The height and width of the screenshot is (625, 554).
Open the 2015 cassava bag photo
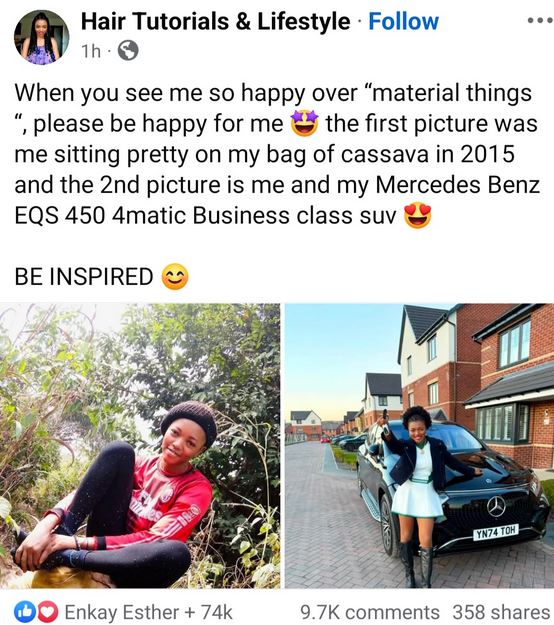tap(140, 446)
